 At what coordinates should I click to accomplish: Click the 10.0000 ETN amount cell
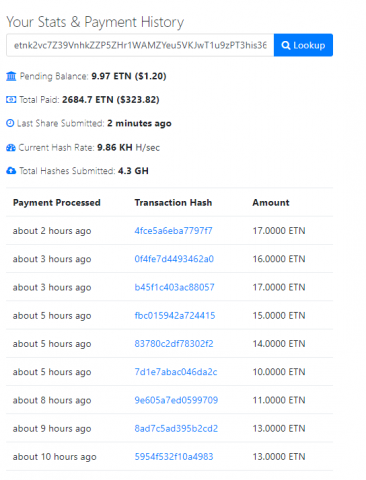point(279,372)
